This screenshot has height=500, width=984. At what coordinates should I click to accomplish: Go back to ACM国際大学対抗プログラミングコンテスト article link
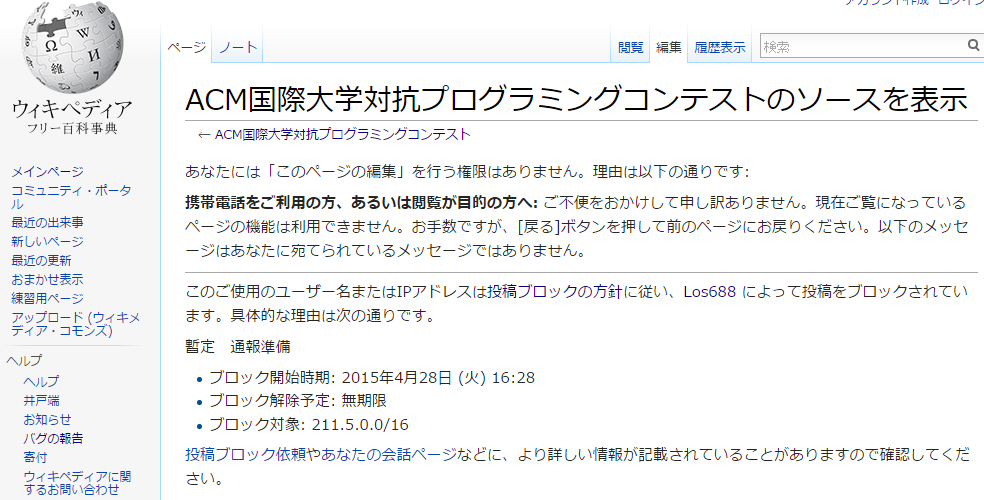(343, 134)
